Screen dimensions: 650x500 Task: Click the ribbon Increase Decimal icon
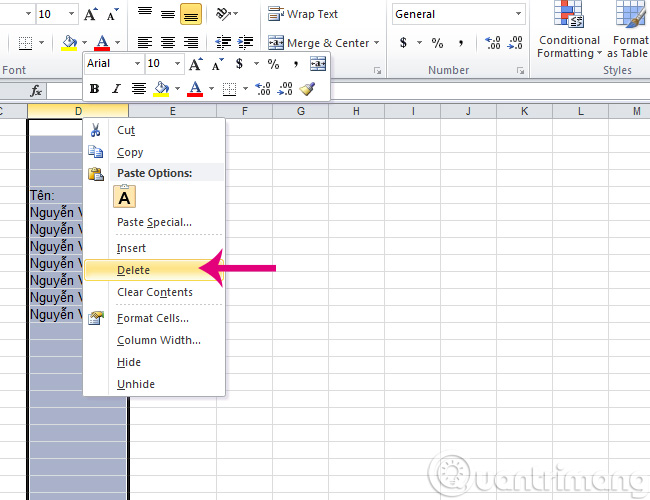(x=492, y=43)
